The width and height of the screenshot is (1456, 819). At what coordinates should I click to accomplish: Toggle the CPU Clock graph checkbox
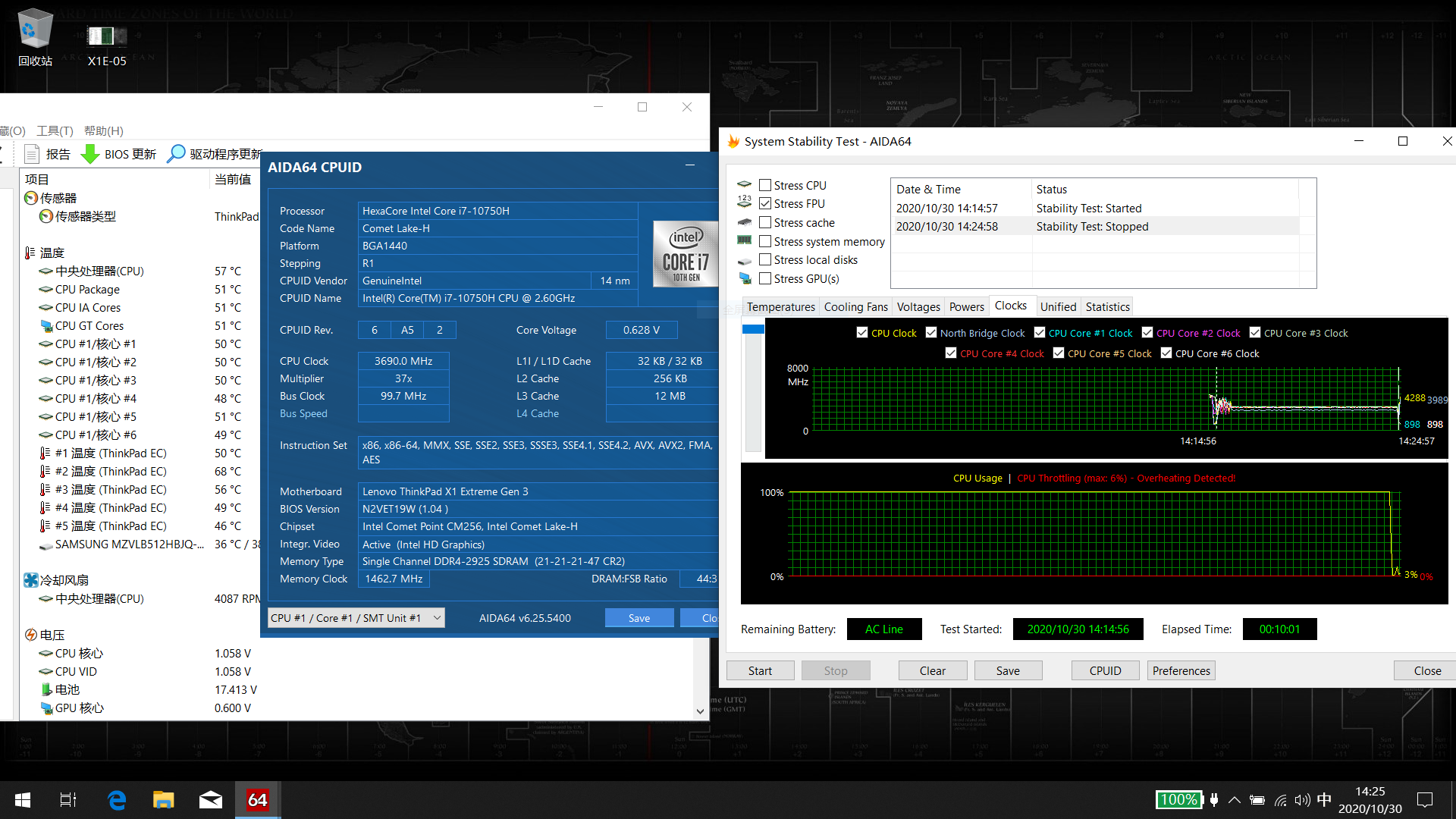[862, 332]
